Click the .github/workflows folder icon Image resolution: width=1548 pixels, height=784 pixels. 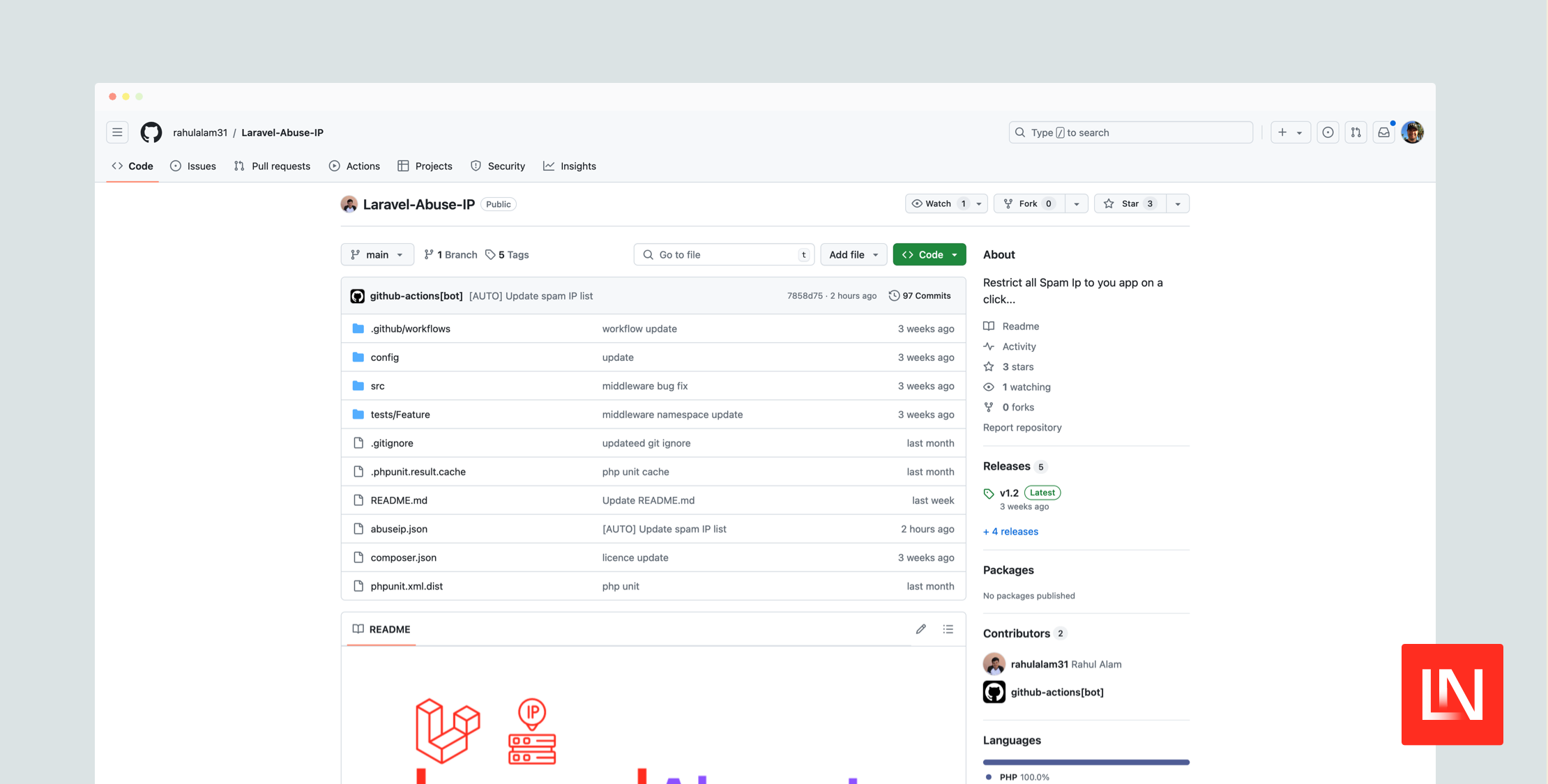coord(358,329)
